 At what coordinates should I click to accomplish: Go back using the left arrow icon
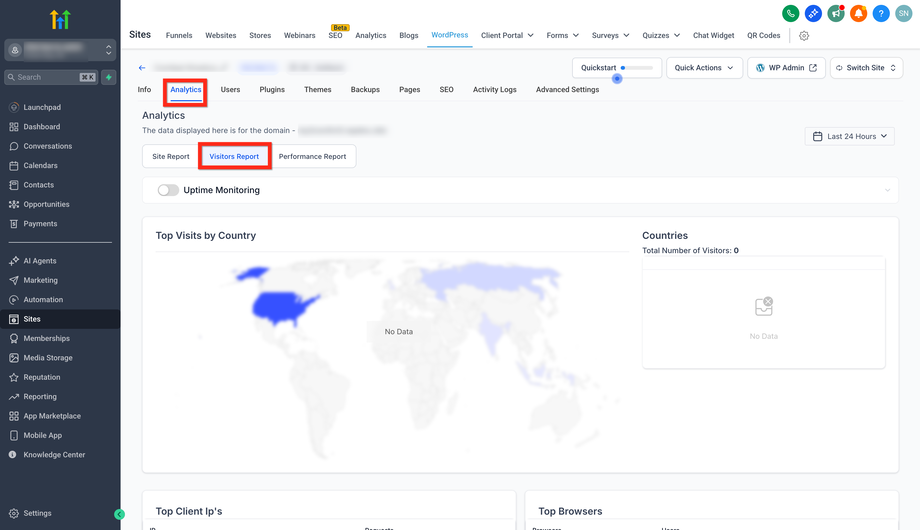142,68
